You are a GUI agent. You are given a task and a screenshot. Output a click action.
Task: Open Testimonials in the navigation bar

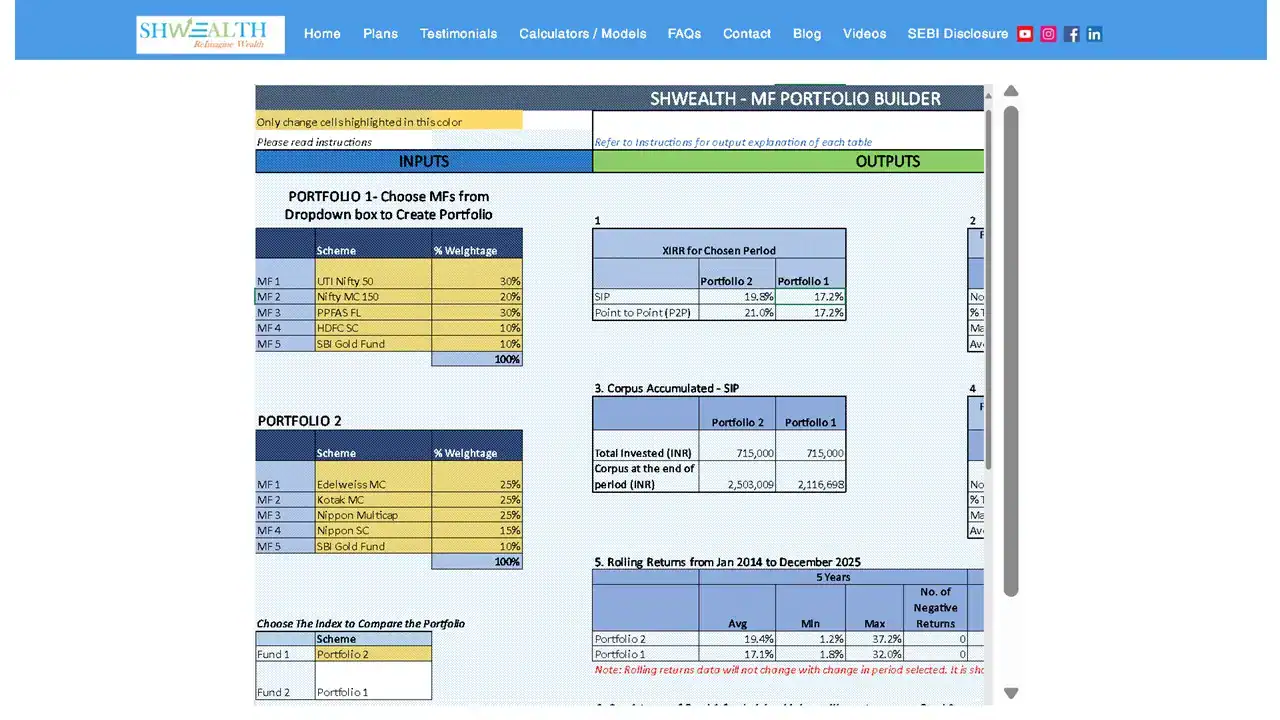(458, 34)
